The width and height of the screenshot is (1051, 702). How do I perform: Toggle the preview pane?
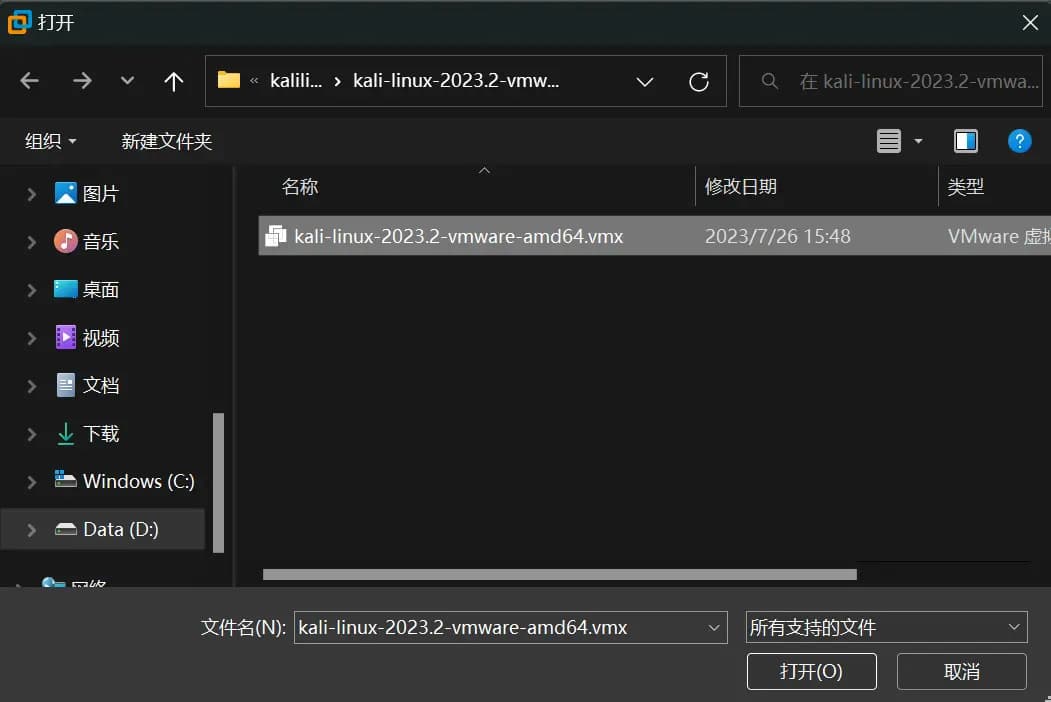click(966, 141)
